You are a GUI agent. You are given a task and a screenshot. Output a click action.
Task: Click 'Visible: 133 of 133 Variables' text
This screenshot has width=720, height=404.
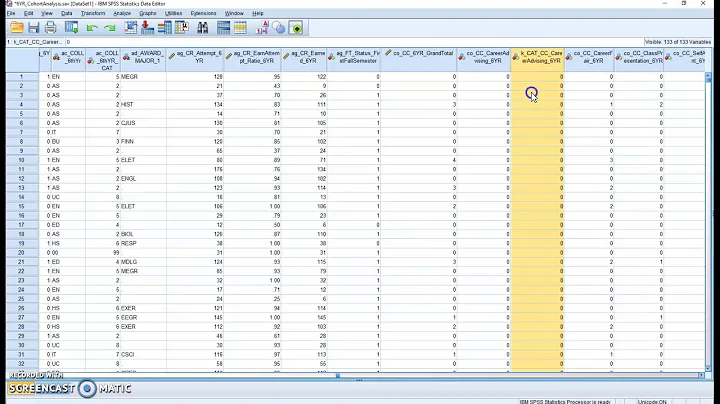click(x=678, y=42)
